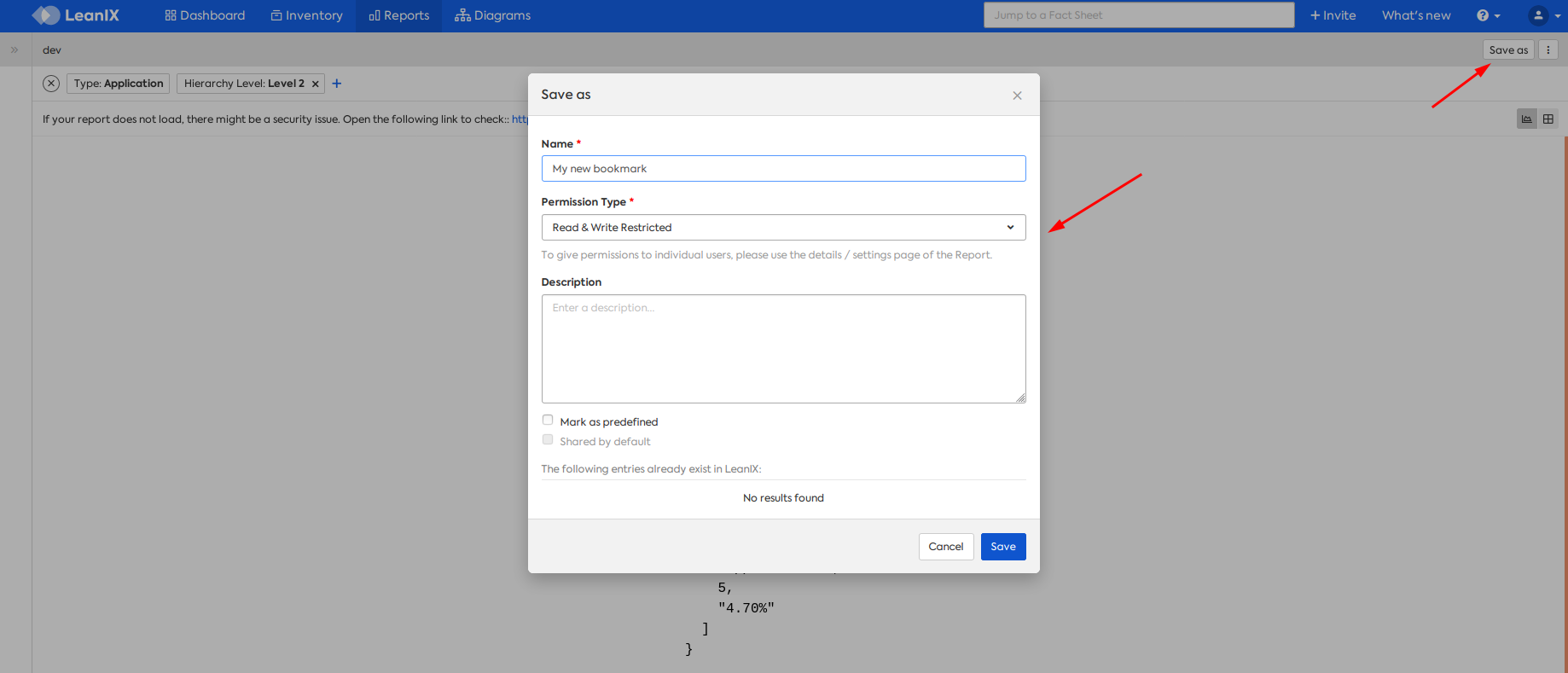1568x673 pixels.
Task: Click the LeanIX logo
Action: coord(75,15)
